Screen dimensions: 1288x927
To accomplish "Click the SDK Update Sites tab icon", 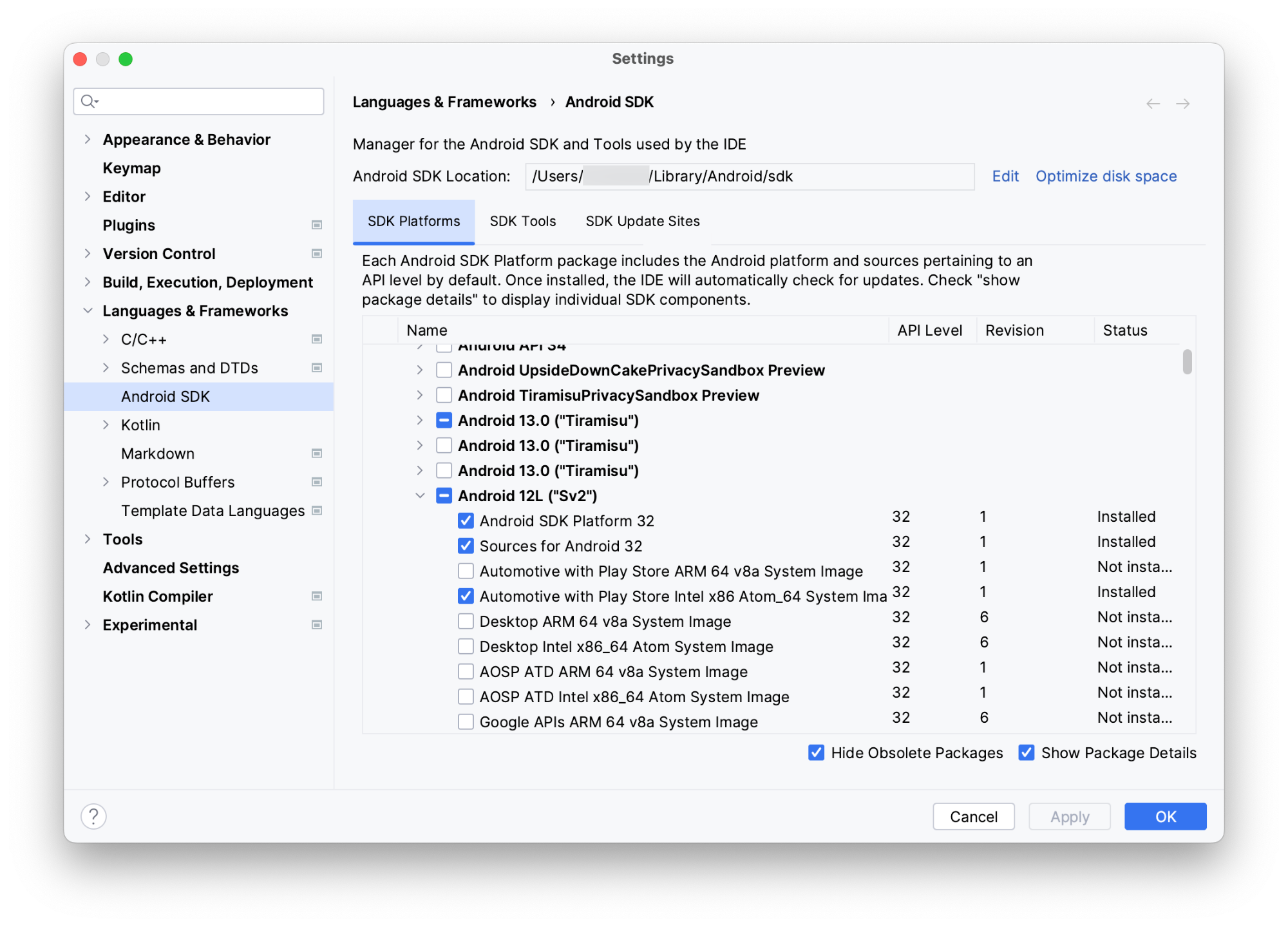I will (x=641, y=221).
